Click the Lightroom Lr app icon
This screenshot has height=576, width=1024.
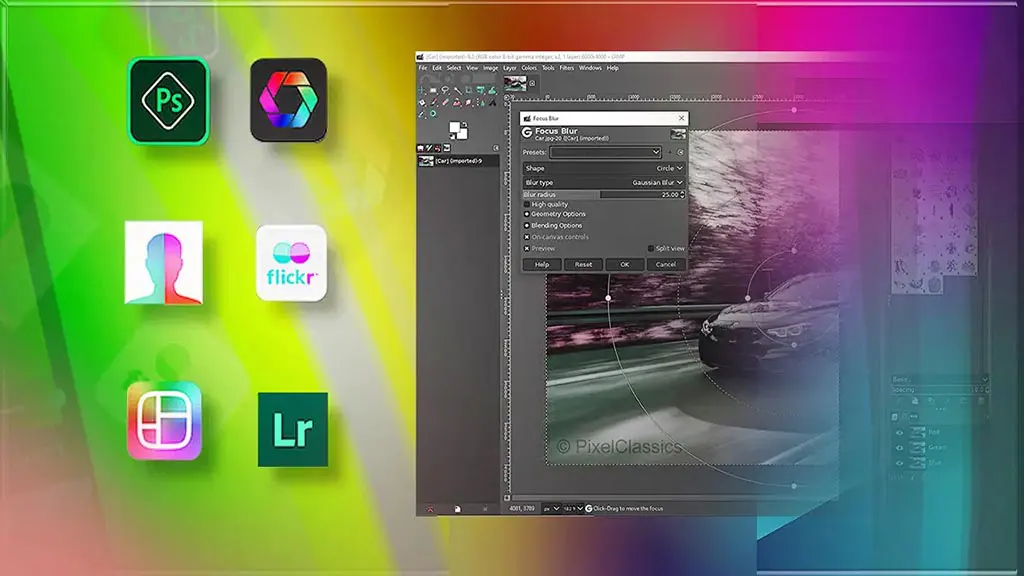293,430
